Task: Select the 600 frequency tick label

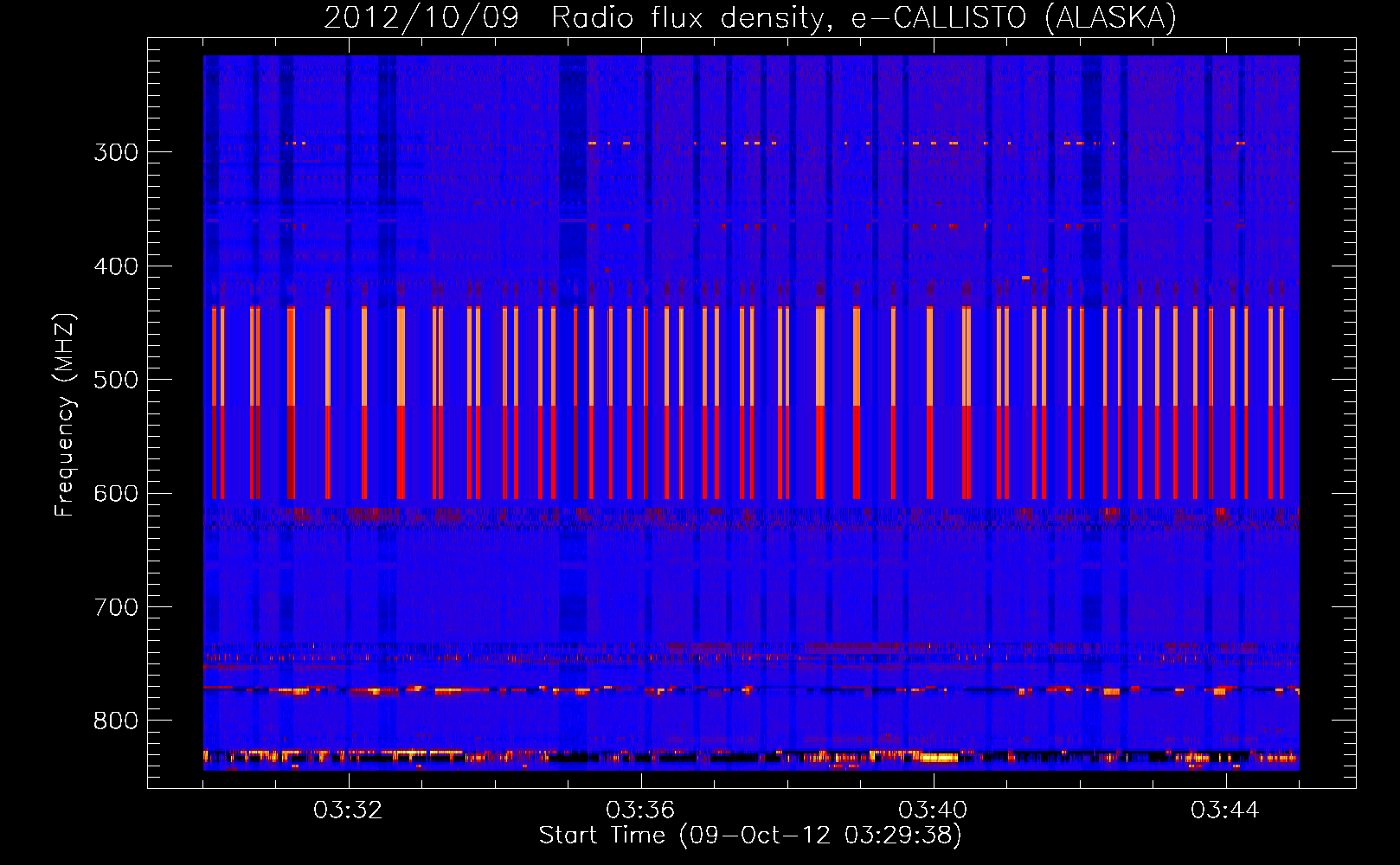Action: pos(116,494)
